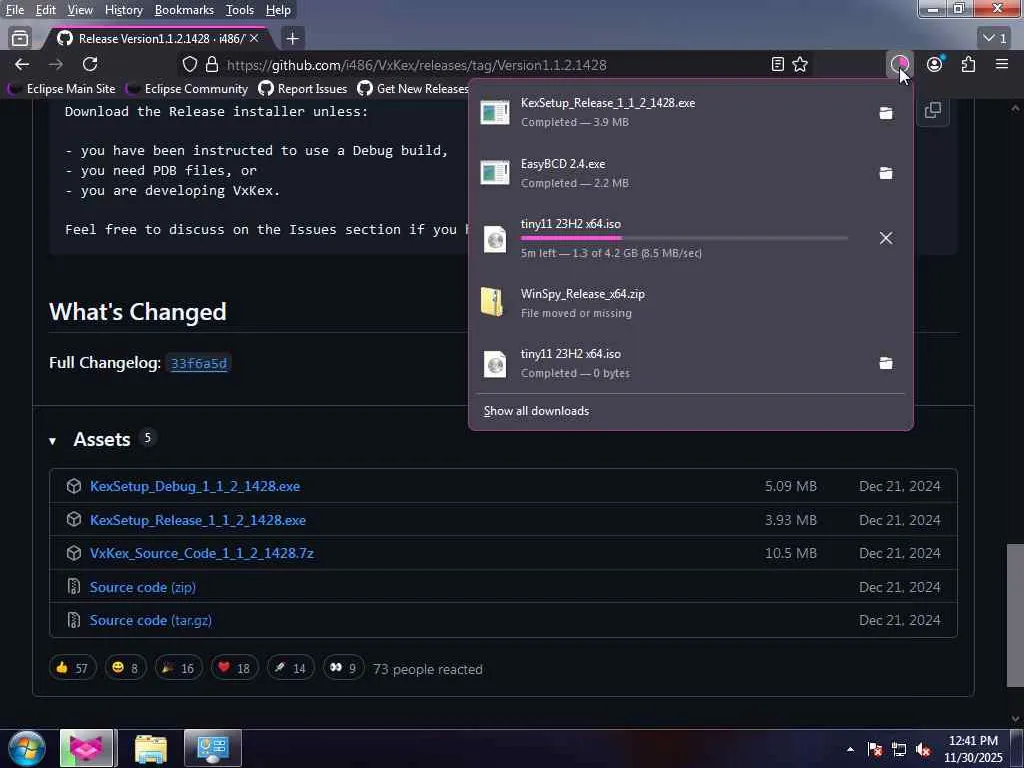Screen dimensions: 1024x768
Task: Download KexSetup_Debug_1_1_2_1428.exe asset
Action: [x=195, y=486]
